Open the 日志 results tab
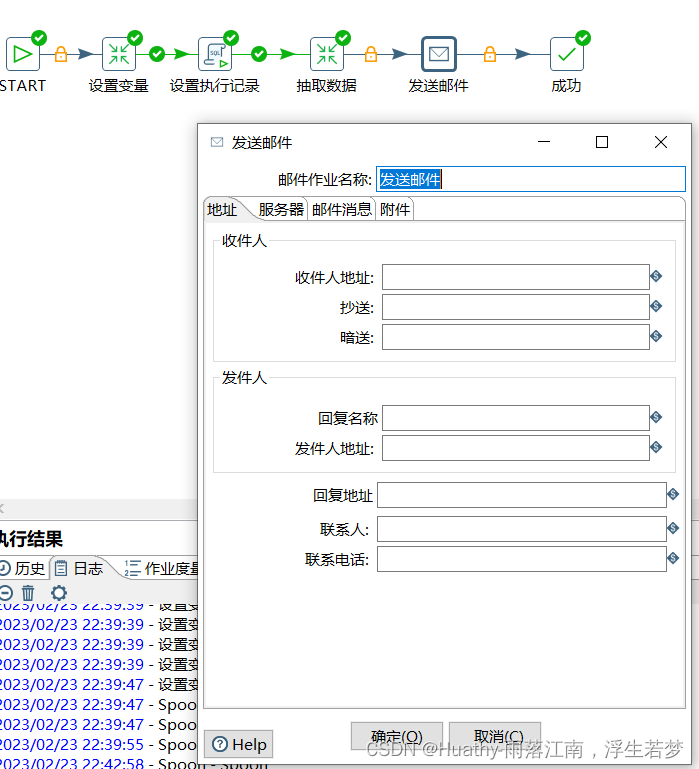Viewport: 699px width, 769px height. 80,568
